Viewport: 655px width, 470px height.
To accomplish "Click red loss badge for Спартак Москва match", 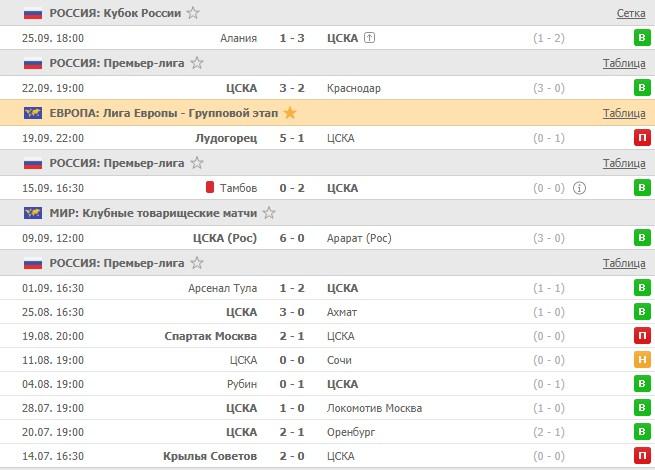I will [641, 336].
